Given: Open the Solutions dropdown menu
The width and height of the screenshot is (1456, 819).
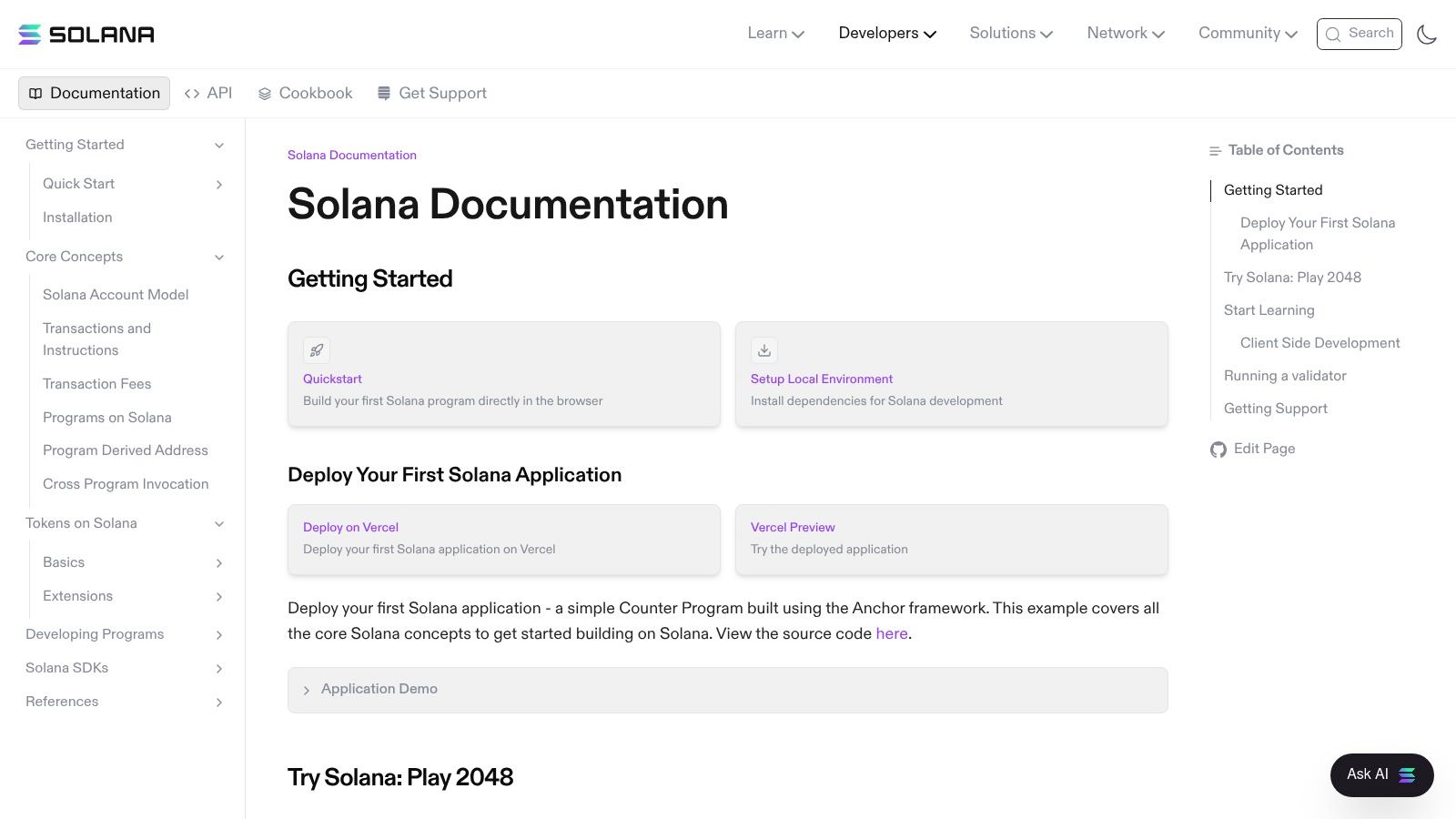Looking at the screenshot, I should [x=1011, y=34].
